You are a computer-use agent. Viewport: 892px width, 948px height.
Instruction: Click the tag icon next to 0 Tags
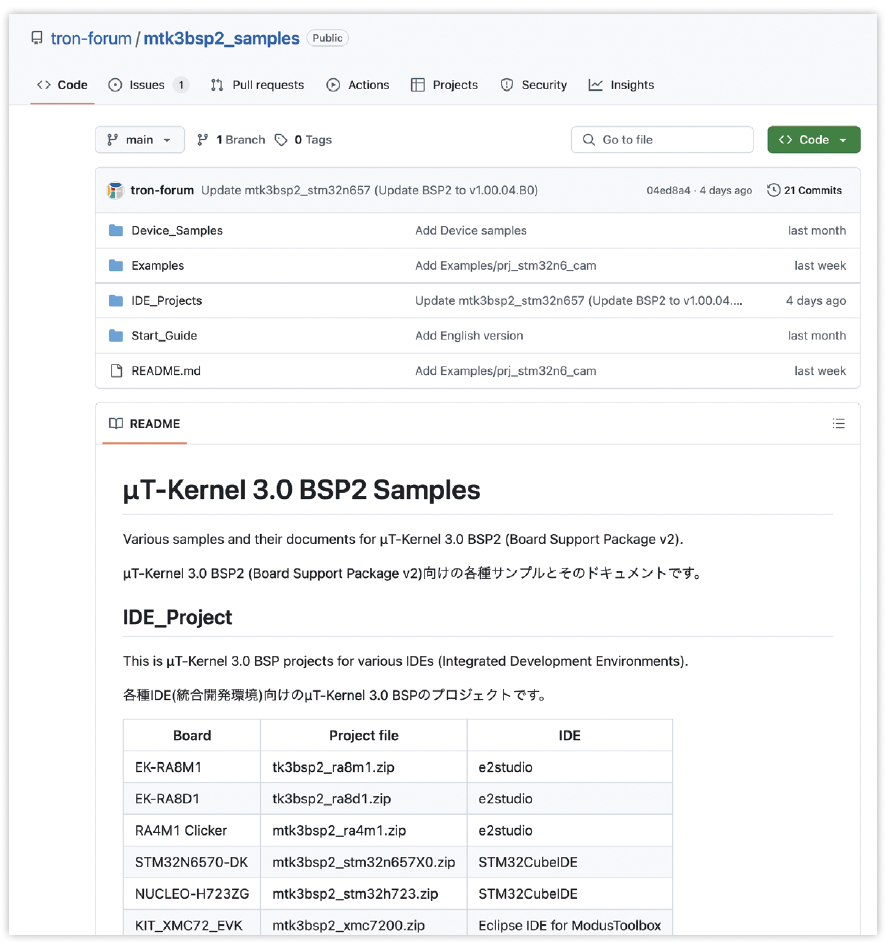[x=281, y=140]
